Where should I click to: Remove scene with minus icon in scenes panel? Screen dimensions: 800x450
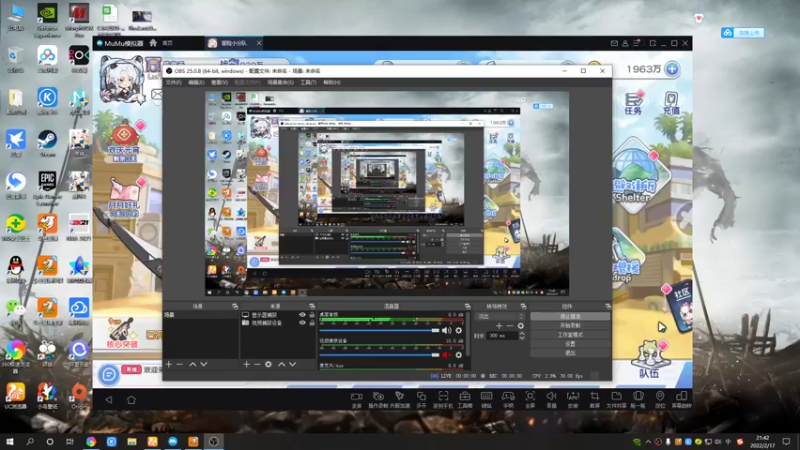180,364
